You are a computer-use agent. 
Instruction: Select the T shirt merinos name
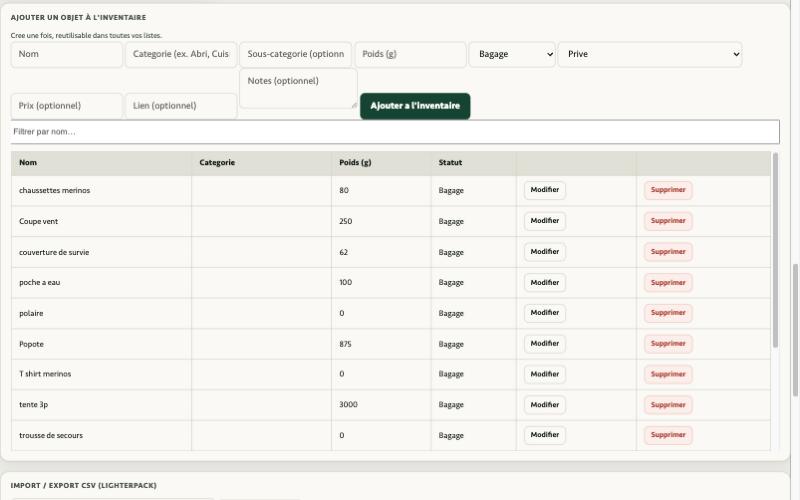[x=45, y=374]
